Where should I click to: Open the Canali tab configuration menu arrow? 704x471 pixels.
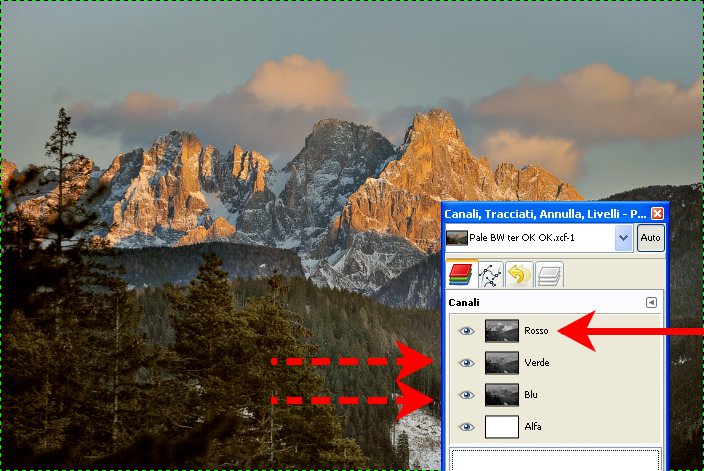(x=651, y=303)
